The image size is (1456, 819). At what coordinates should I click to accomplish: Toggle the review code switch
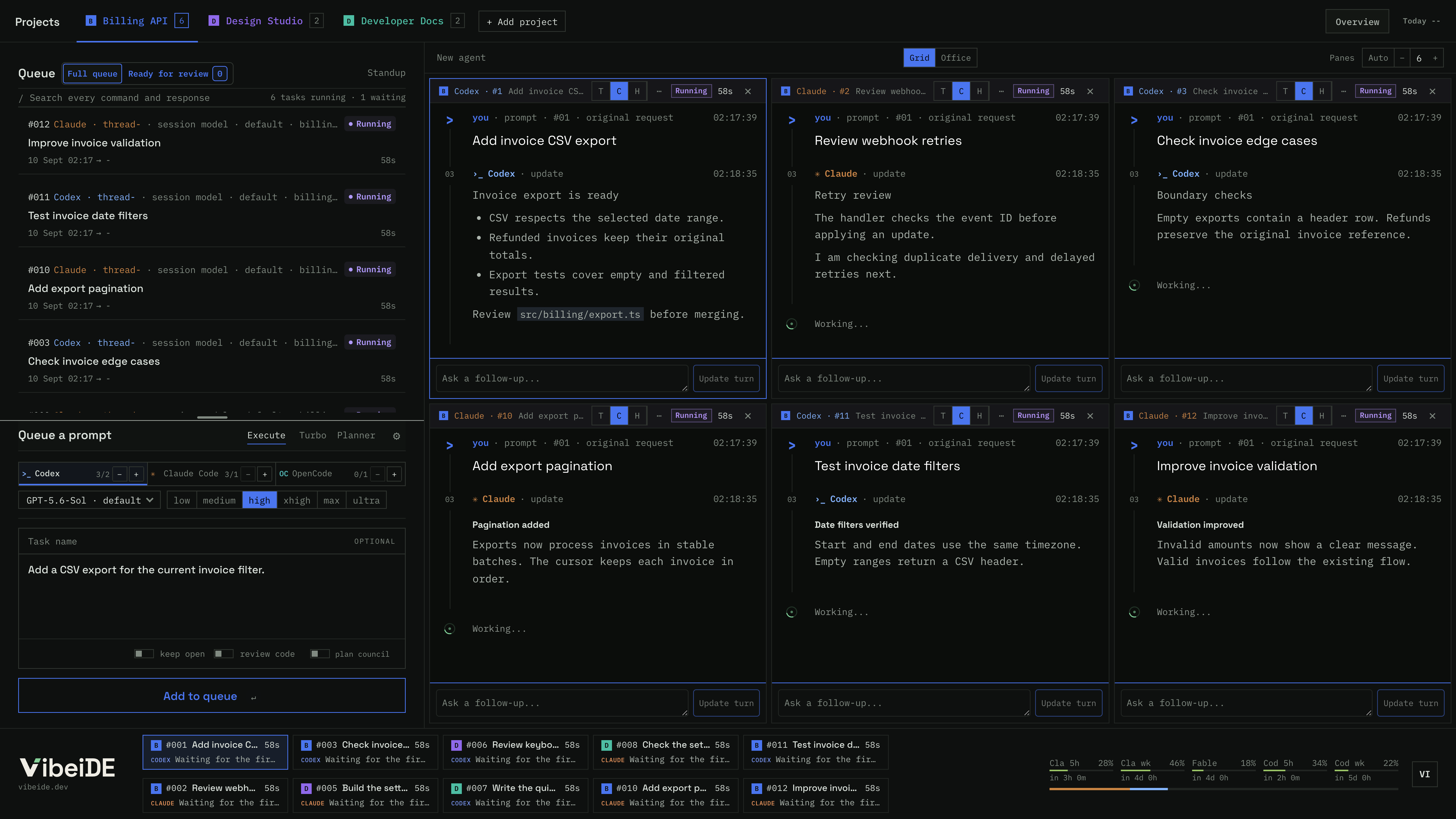click(224, 653)
